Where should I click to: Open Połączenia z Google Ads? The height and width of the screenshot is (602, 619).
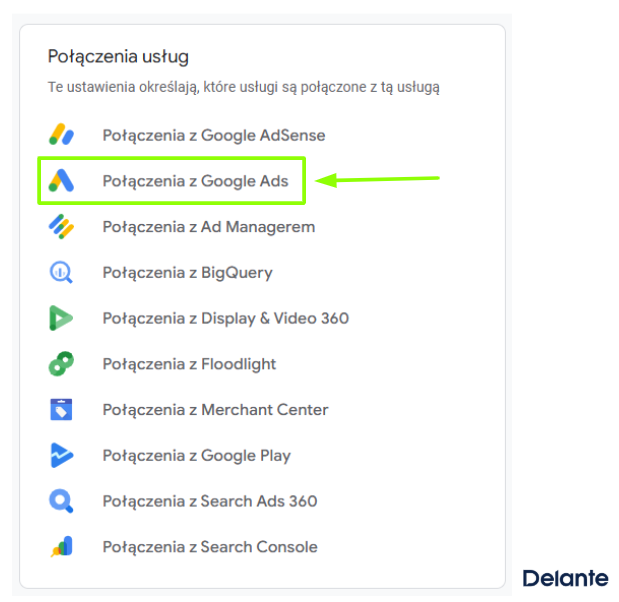(x=195, y=181)
